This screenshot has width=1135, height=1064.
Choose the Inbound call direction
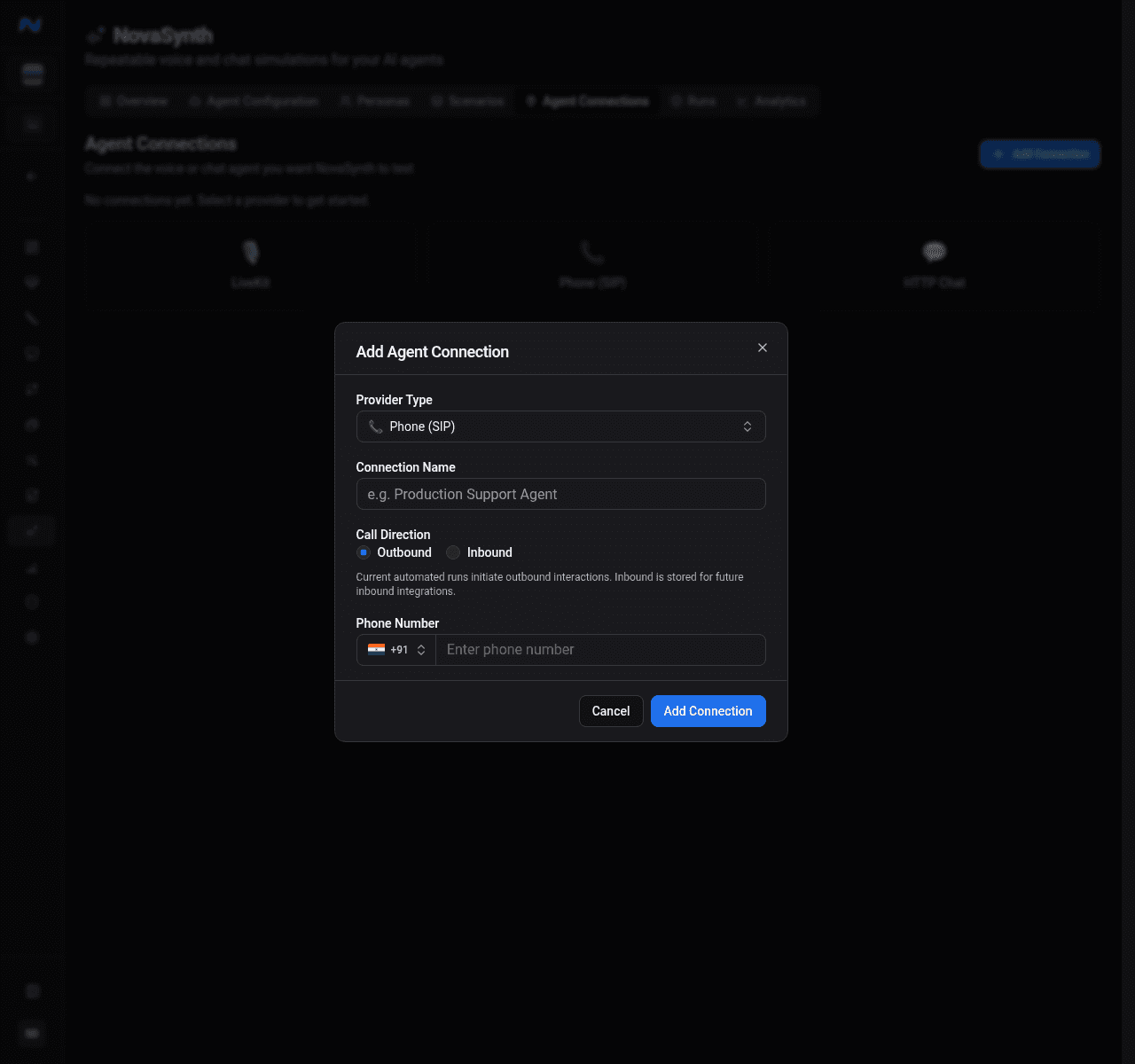click(x=453, y=552)
